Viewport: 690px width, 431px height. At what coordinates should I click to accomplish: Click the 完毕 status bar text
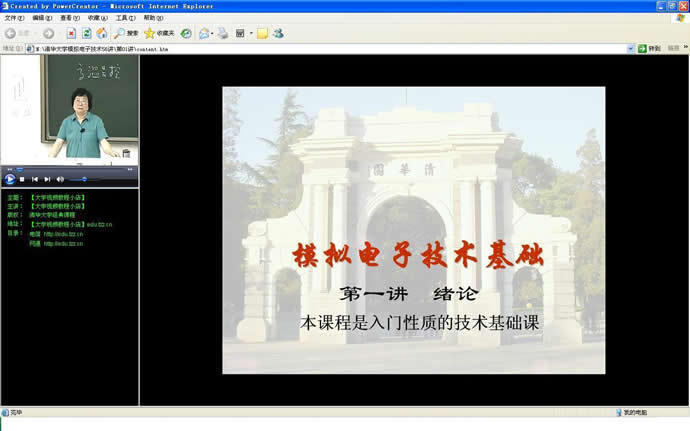pyautogui.click(x=16, y=413)
